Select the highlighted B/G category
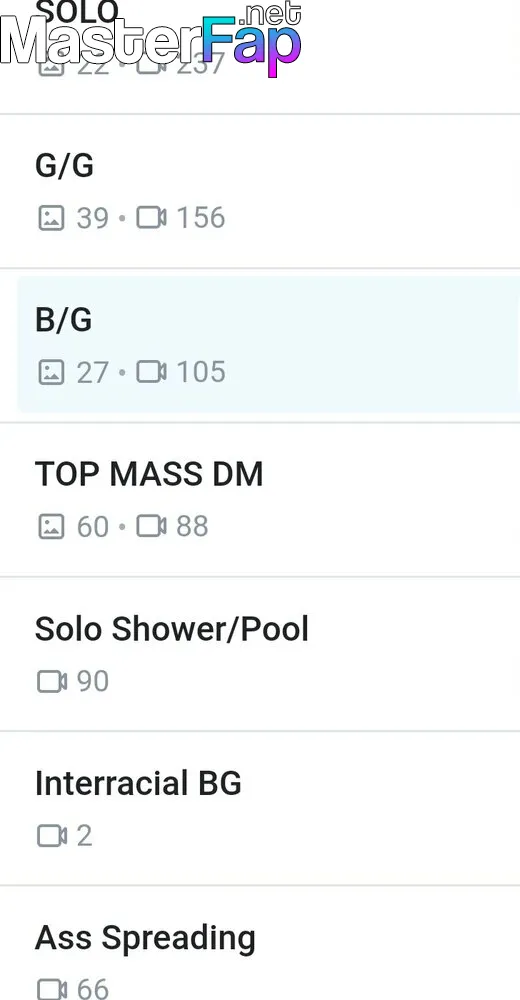 pos(268,344)
